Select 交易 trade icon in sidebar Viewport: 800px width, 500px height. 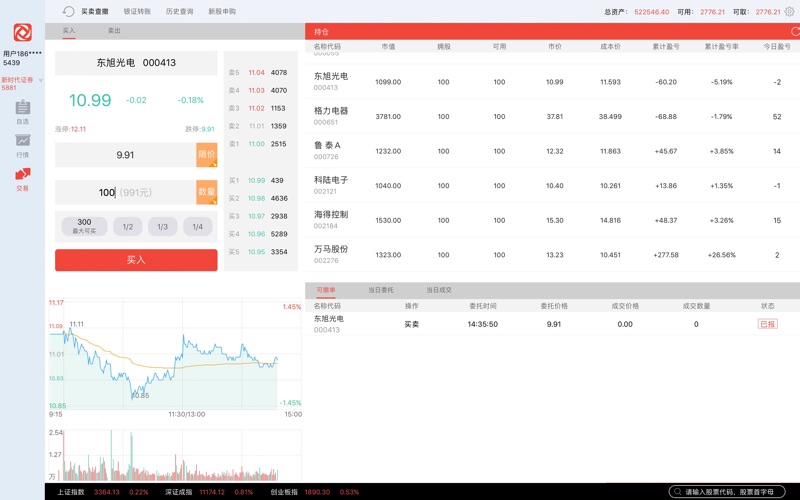coord(22,179)
